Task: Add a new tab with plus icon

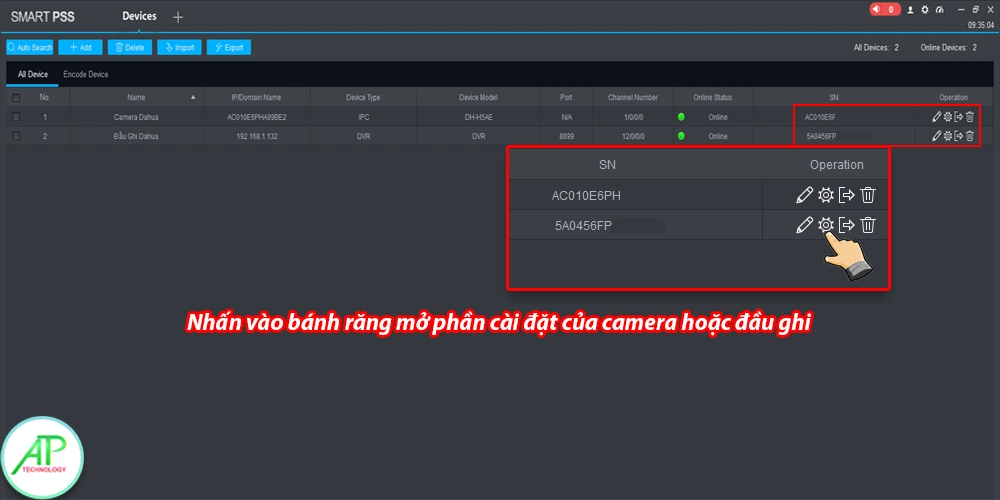Action: click(178, 17)
